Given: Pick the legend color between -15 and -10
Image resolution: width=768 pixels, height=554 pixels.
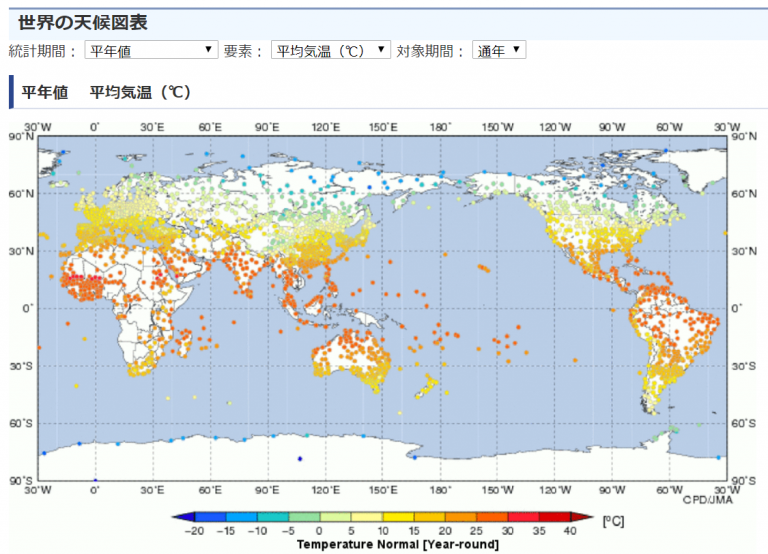Looking at the screenshot, I should tap(241, 517).
